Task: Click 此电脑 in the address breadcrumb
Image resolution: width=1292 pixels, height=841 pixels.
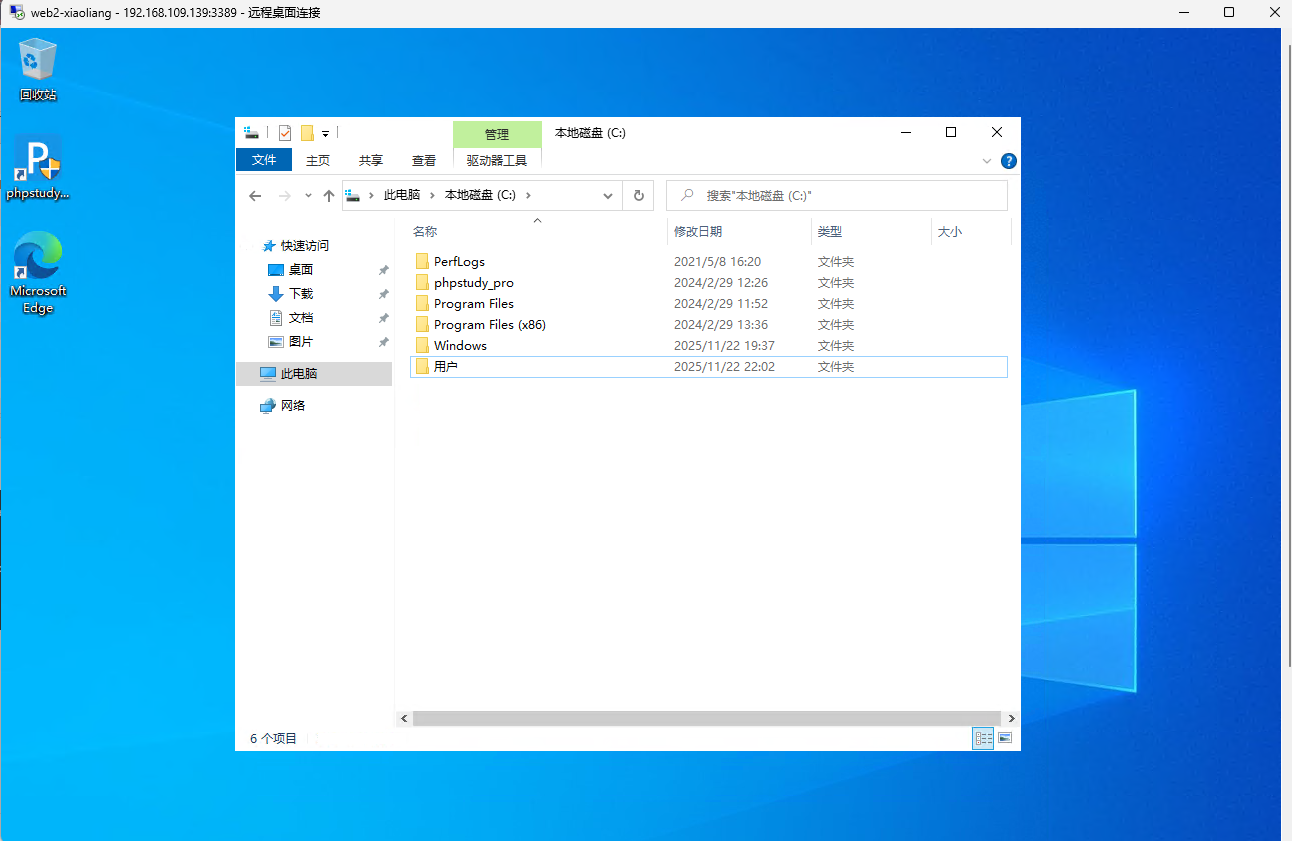Action: point(402,196)
